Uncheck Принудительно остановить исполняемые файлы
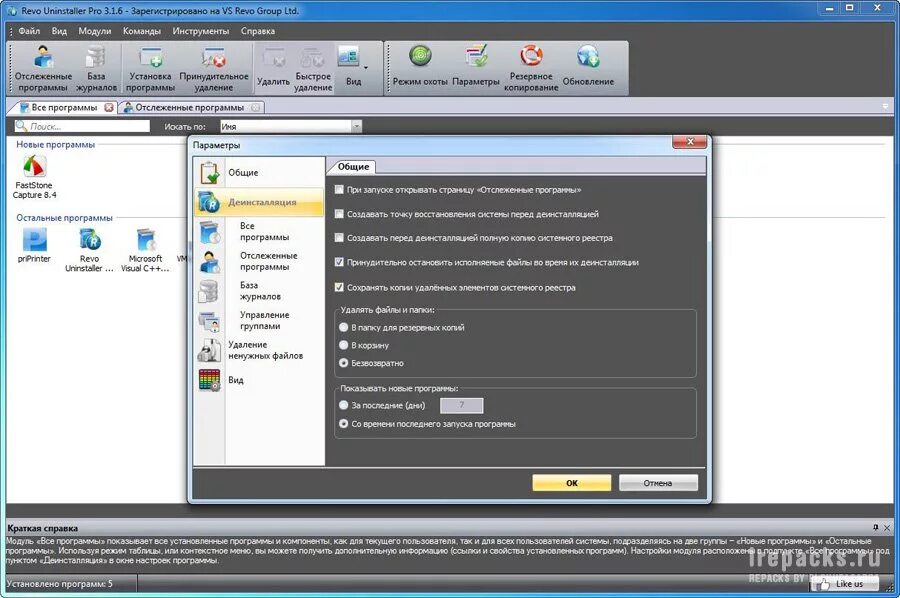This screenshot has width=900, height=598. [339, 262]
